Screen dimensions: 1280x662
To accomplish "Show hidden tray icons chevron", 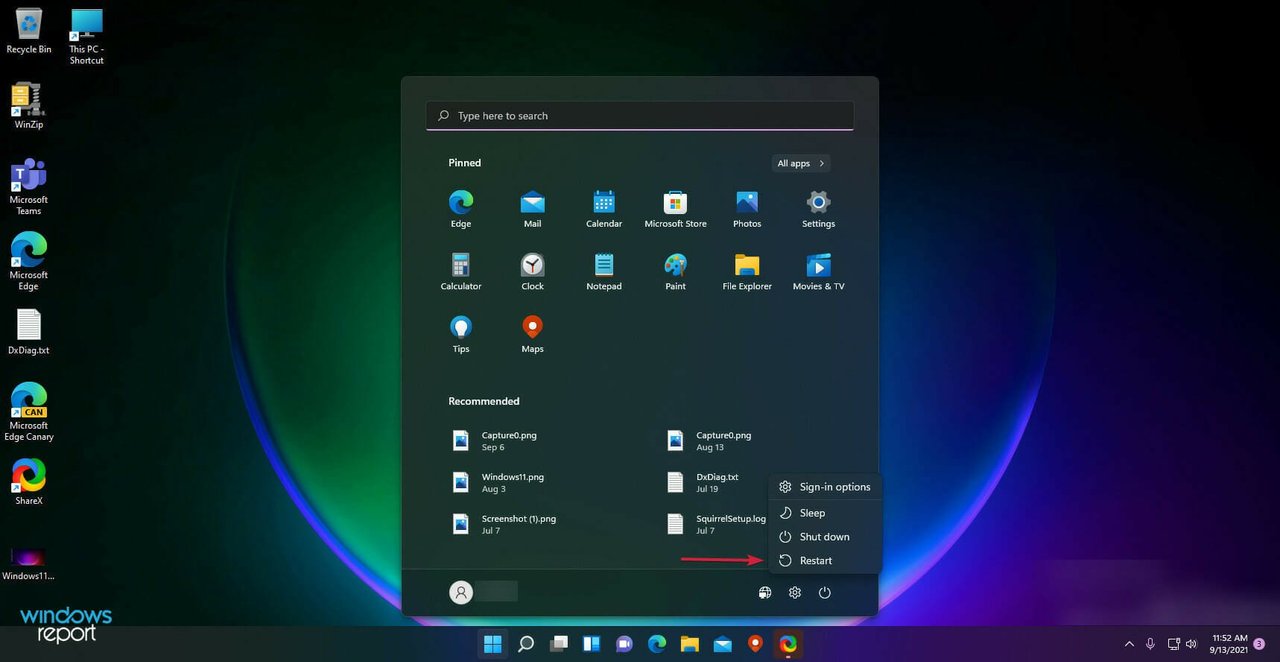I will click(x=1129, y=644).
